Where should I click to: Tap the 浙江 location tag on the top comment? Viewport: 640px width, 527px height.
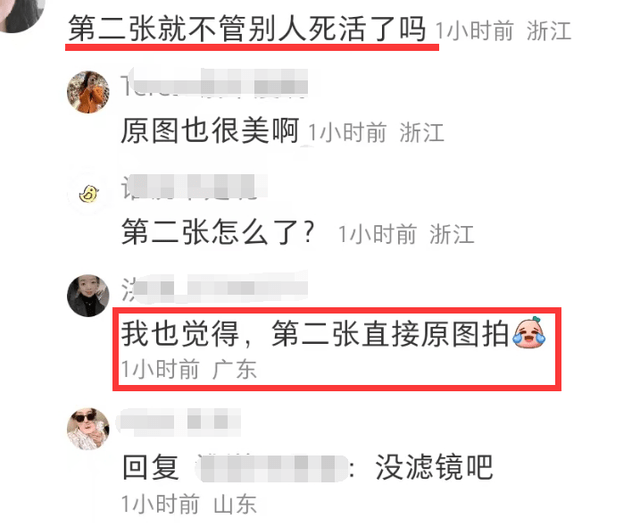pos(549,31)
